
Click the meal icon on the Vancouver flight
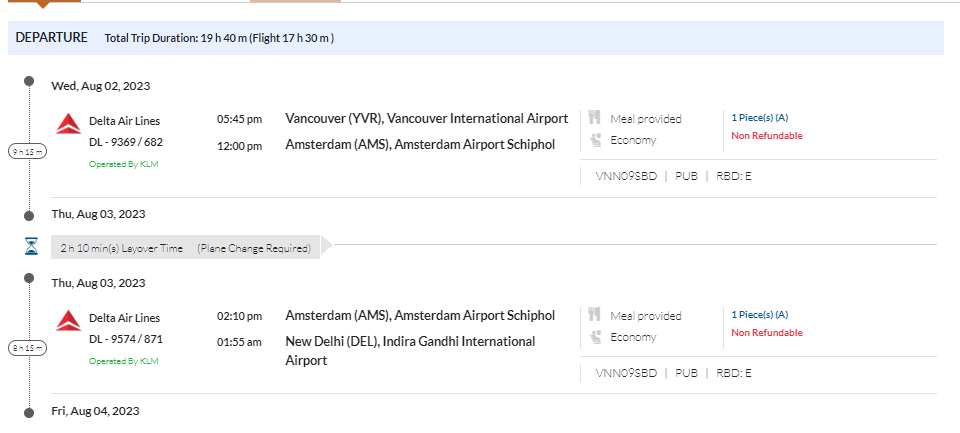pyautogui.click(x=594, y=118)
